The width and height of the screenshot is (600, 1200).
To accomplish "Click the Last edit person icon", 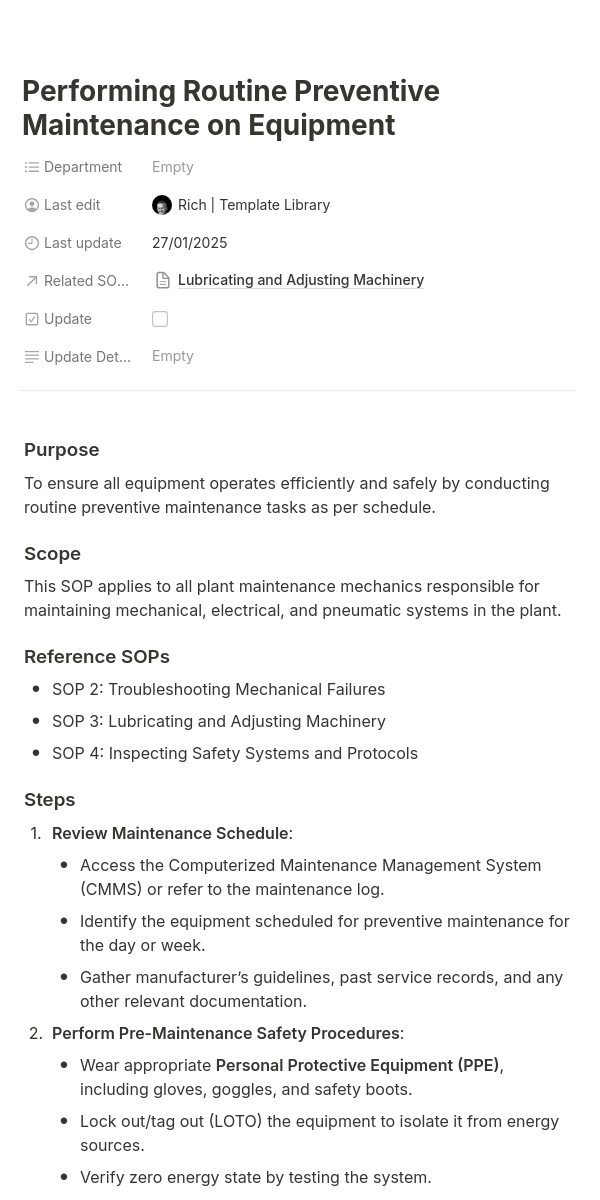I will (32, 205).
